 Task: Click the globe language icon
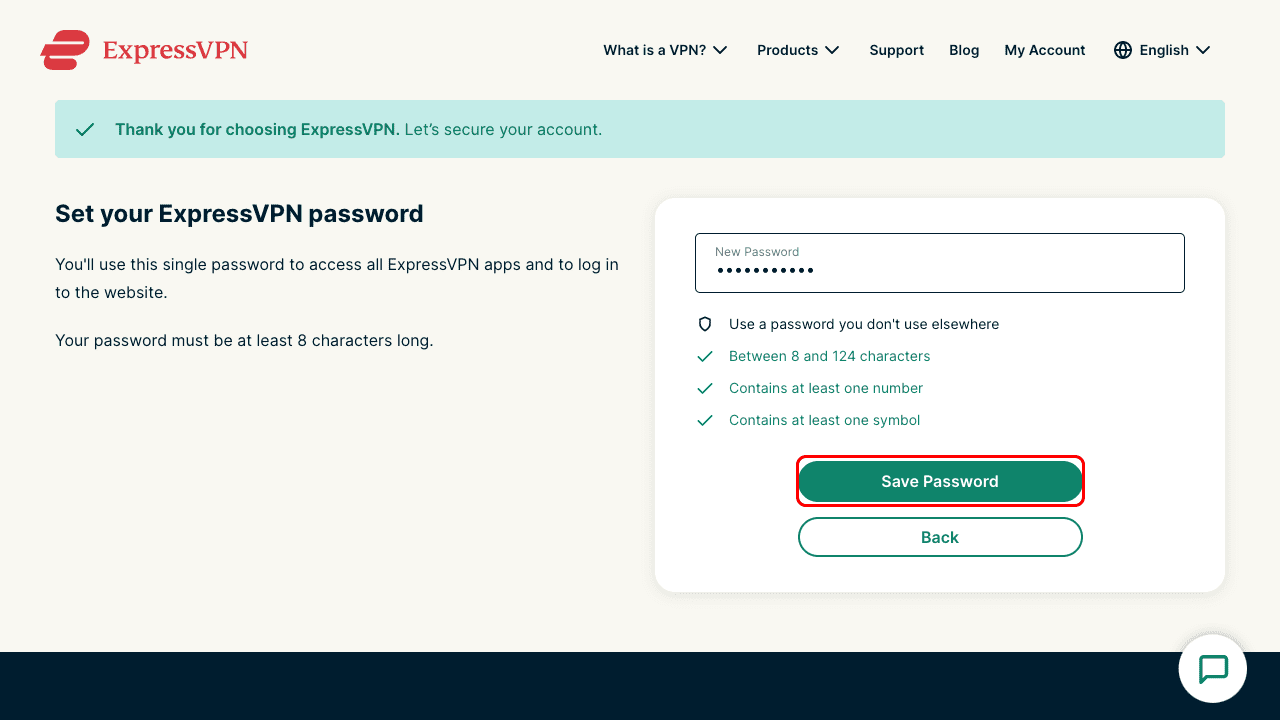click(1122, 50)
